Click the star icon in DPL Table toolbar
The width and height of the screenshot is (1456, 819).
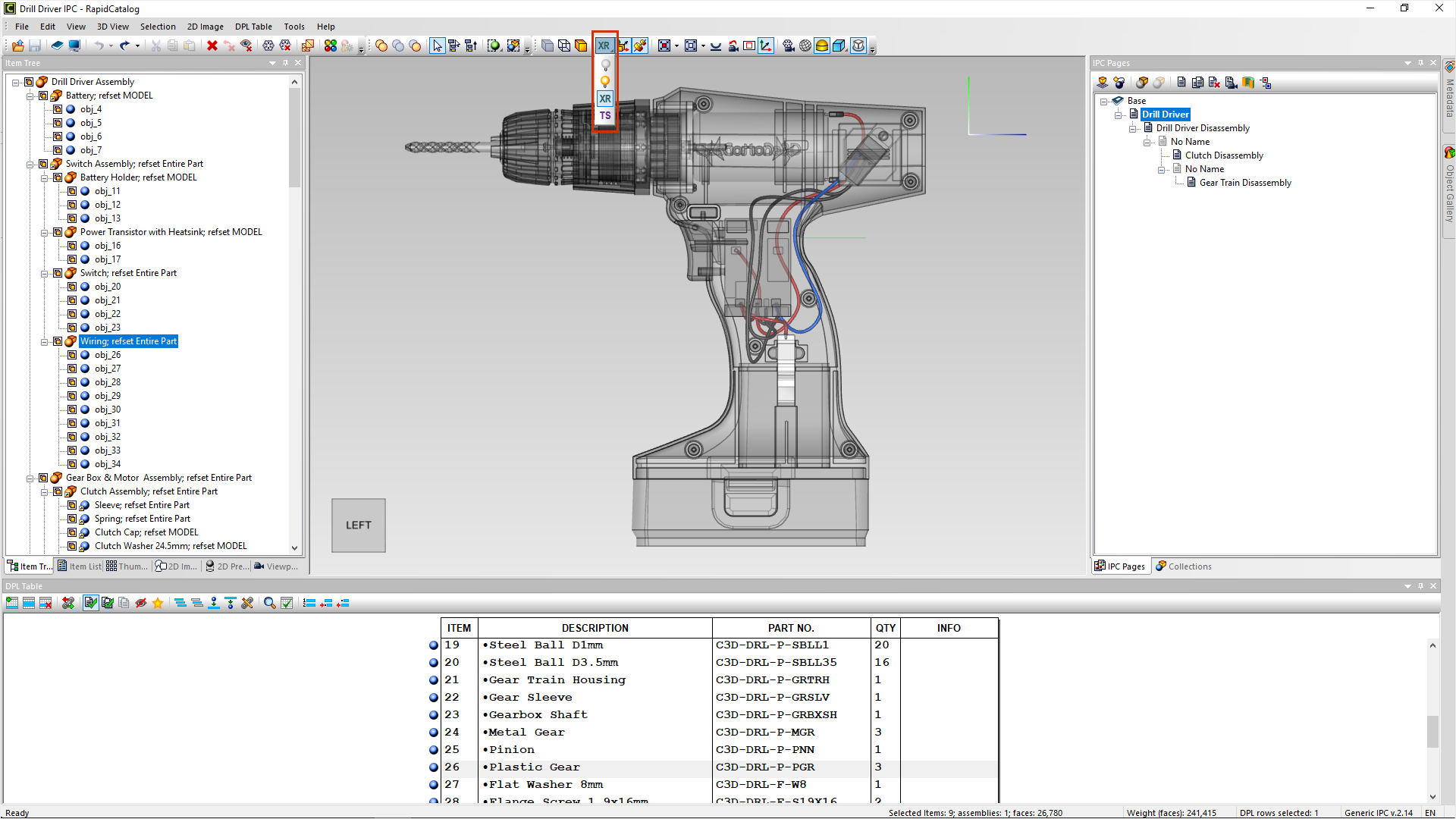pos(158,604)
